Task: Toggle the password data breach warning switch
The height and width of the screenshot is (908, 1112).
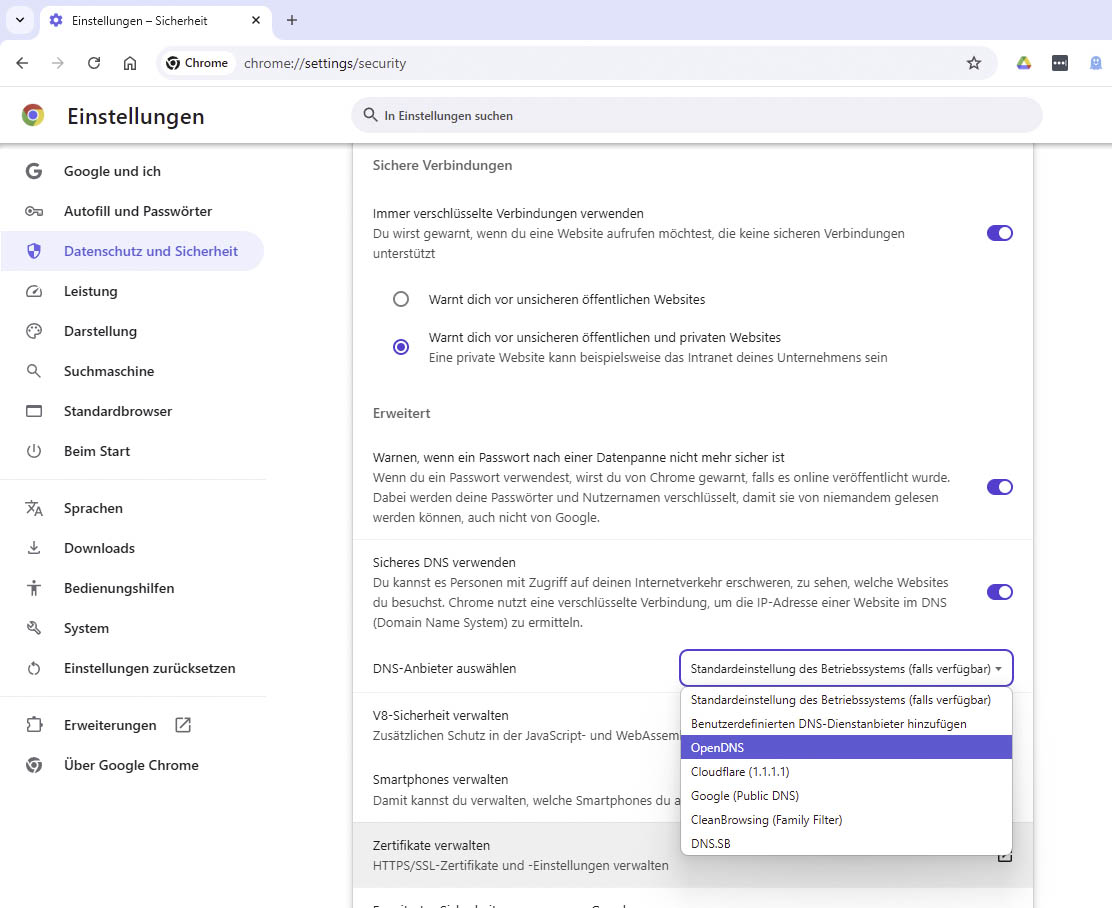Action: (x=999, y=487)
